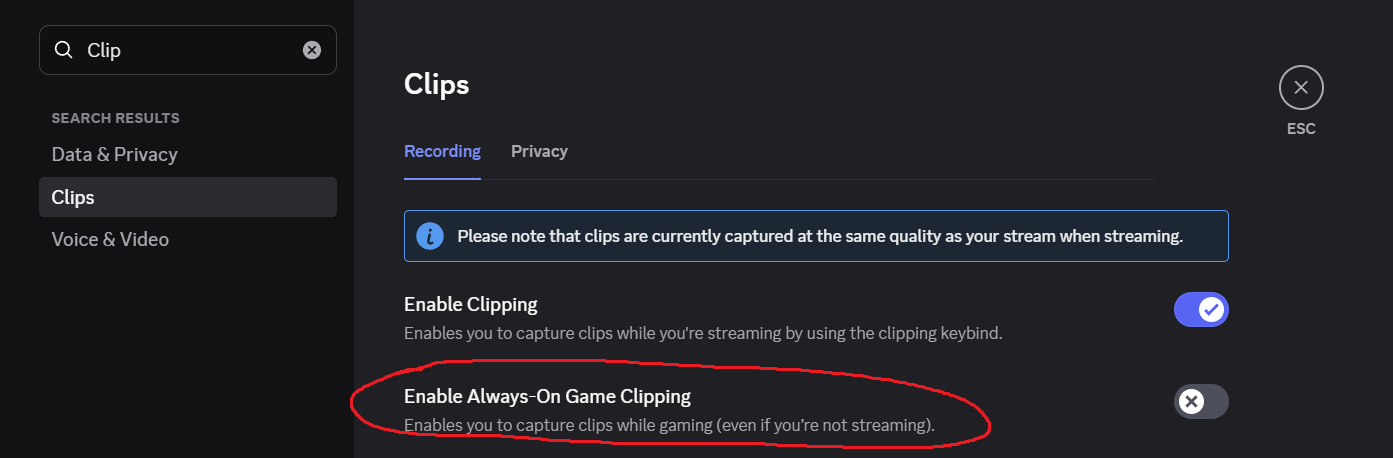Viewport: 1393px width, 458px height.
Task: Click the "Clips" page heading
Action: (436, 84)
